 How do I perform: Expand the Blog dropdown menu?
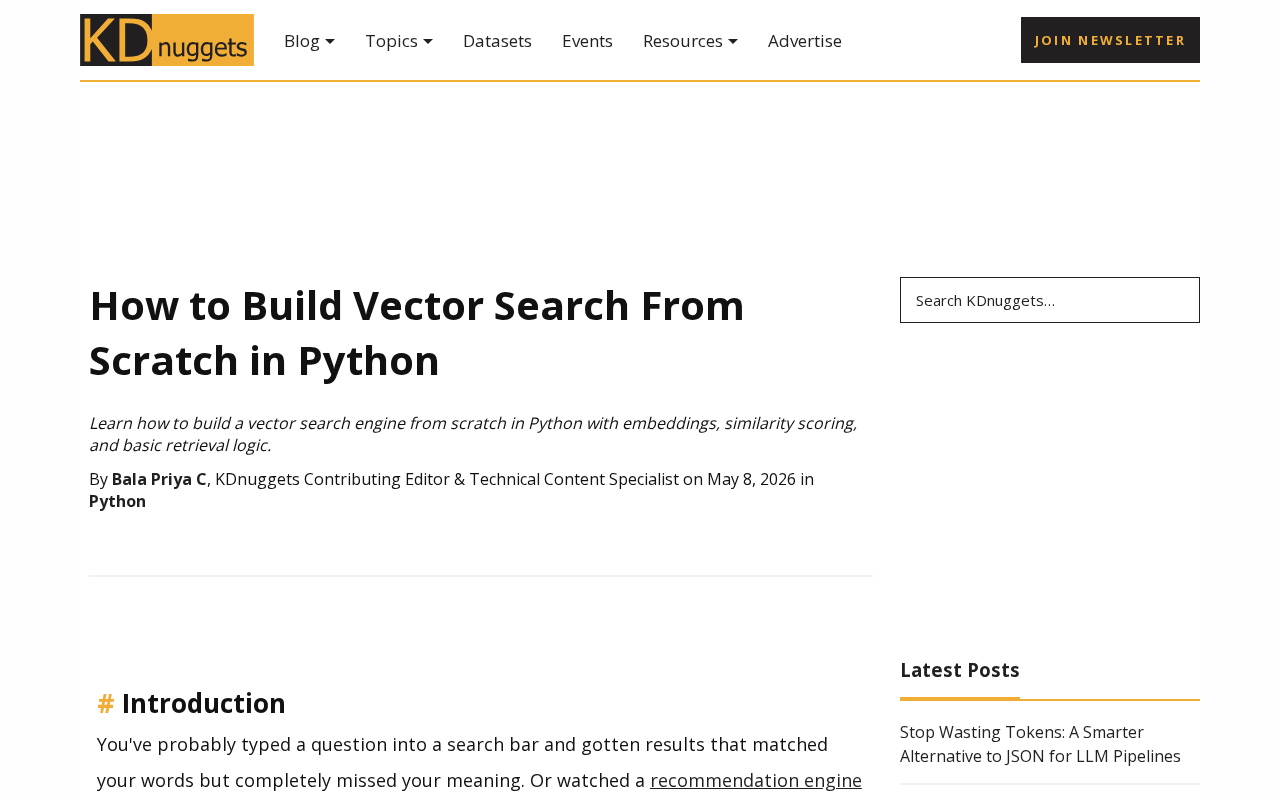[309, 41]
